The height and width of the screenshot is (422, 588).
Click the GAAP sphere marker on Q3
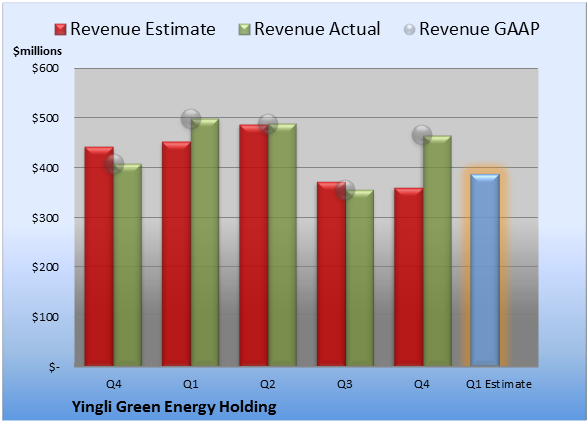click(345, 190)
